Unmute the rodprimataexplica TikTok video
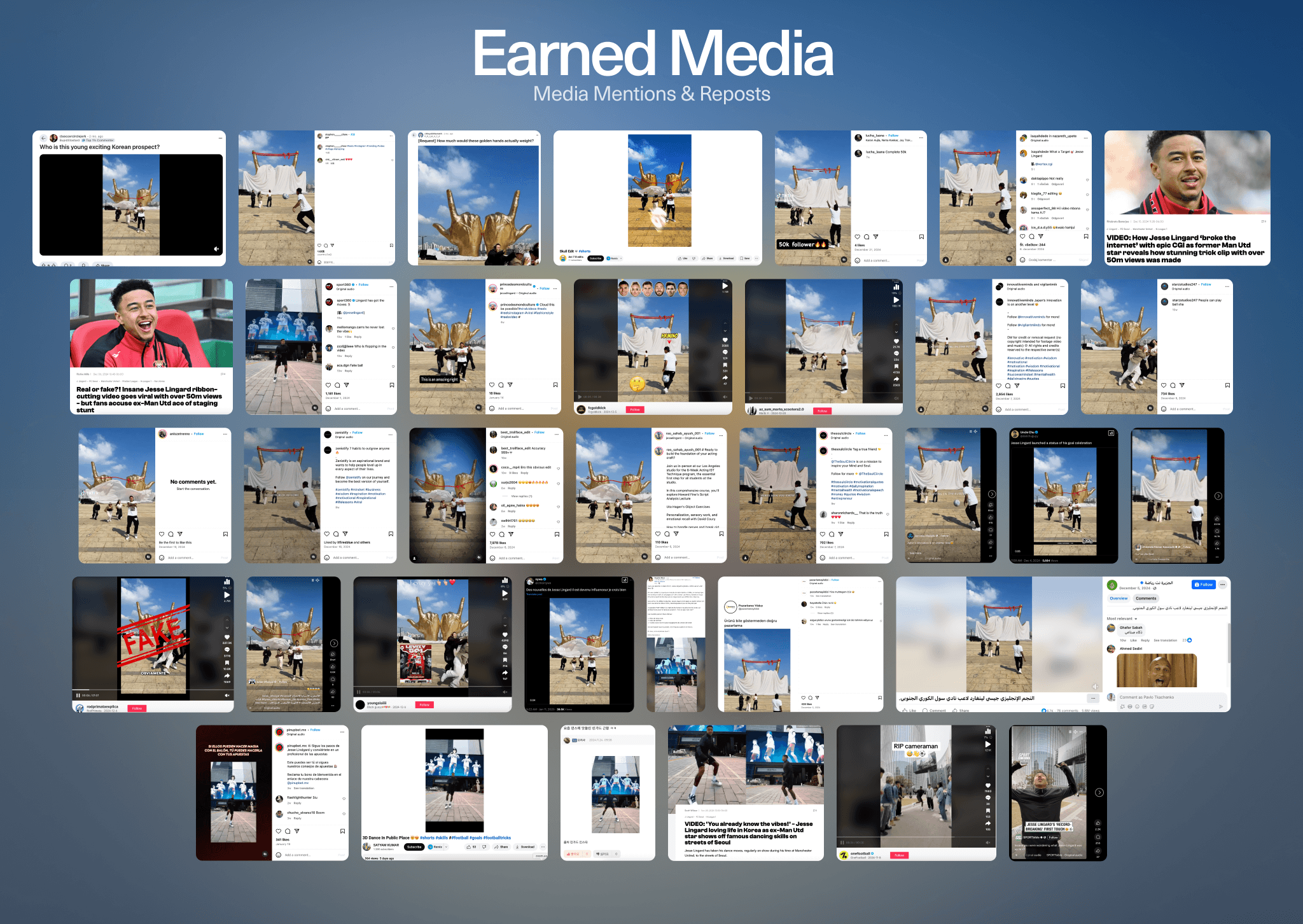1303x924 pixels. click(x=227, y=696)
